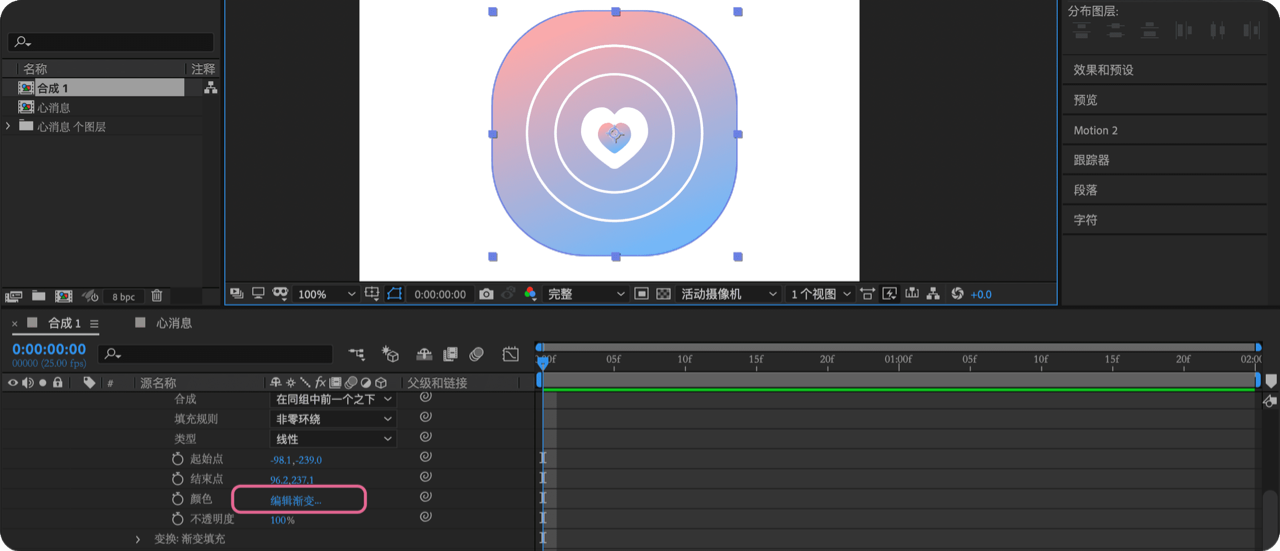Expand the 心消息 个图层 folder

click(9, 126)
